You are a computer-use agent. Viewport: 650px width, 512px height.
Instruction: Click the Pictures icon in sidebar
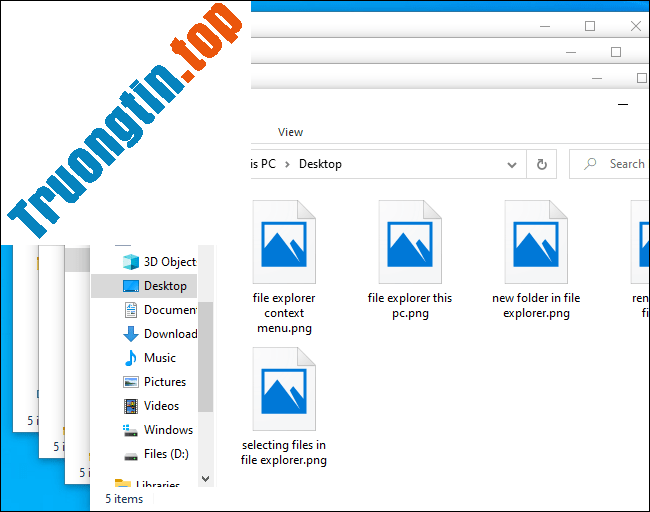131,382
